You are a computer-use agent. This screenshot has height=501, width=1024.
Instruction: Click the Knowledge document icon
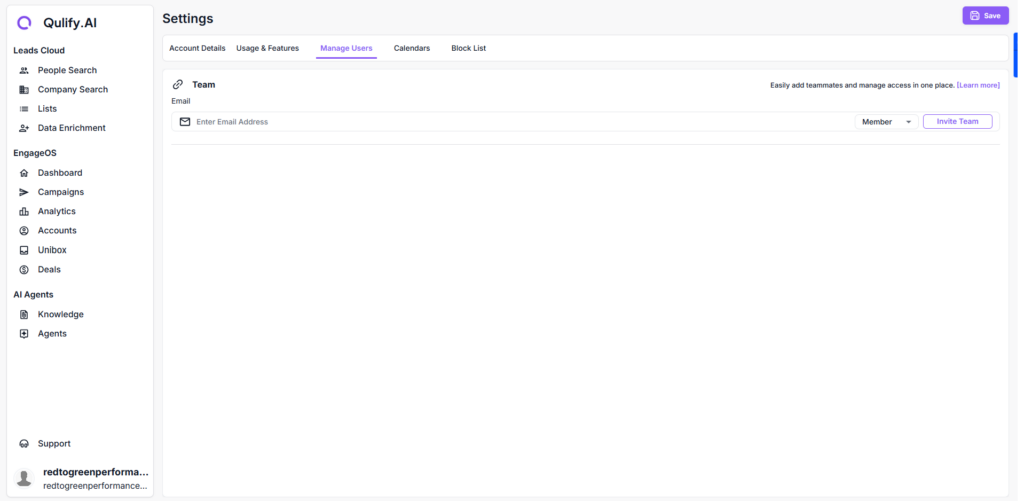pos(24,314)
